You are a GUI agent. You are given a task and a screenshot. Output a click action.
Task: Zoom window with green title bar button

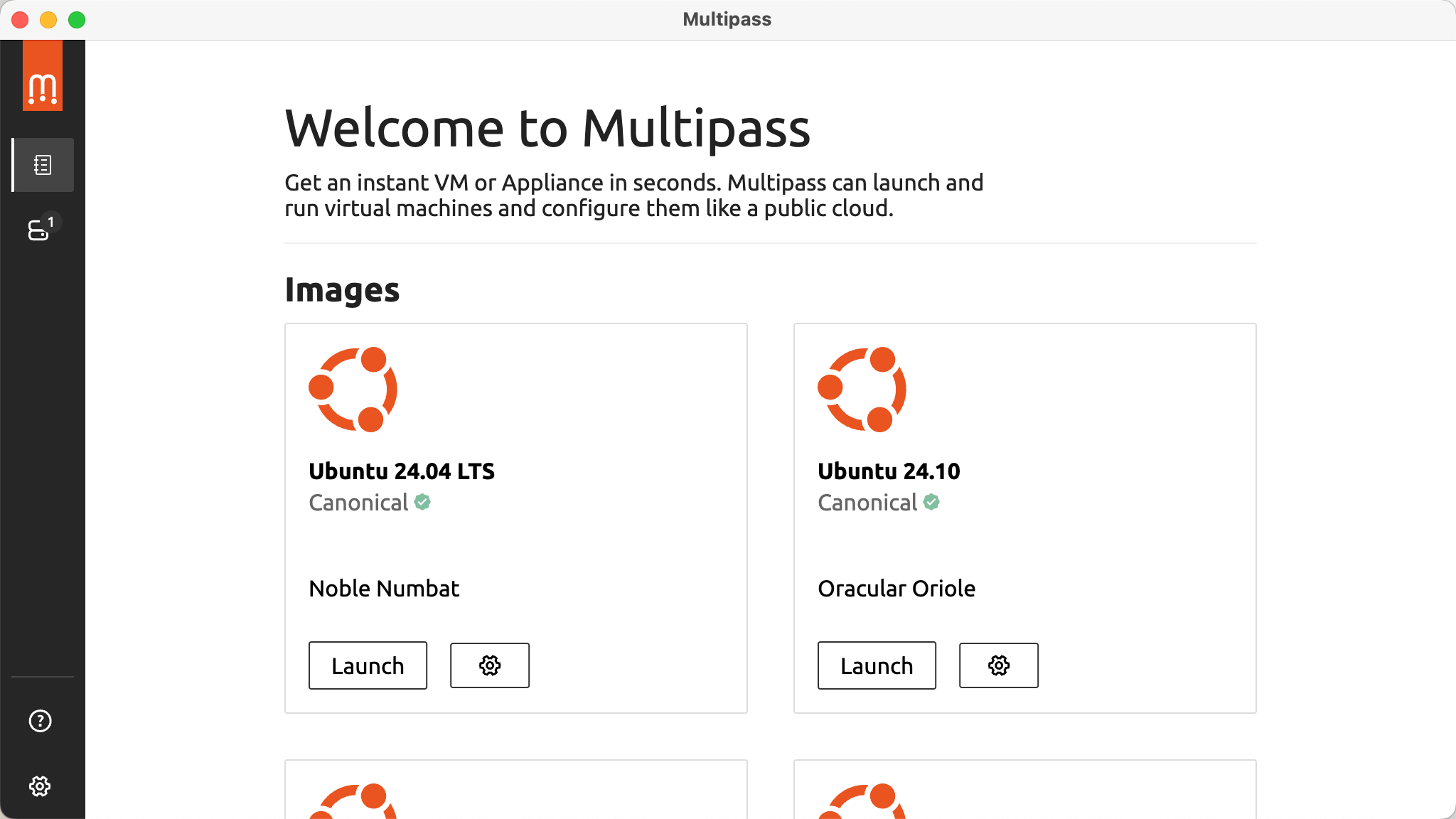pyautogui.click(x=77, y=20)
